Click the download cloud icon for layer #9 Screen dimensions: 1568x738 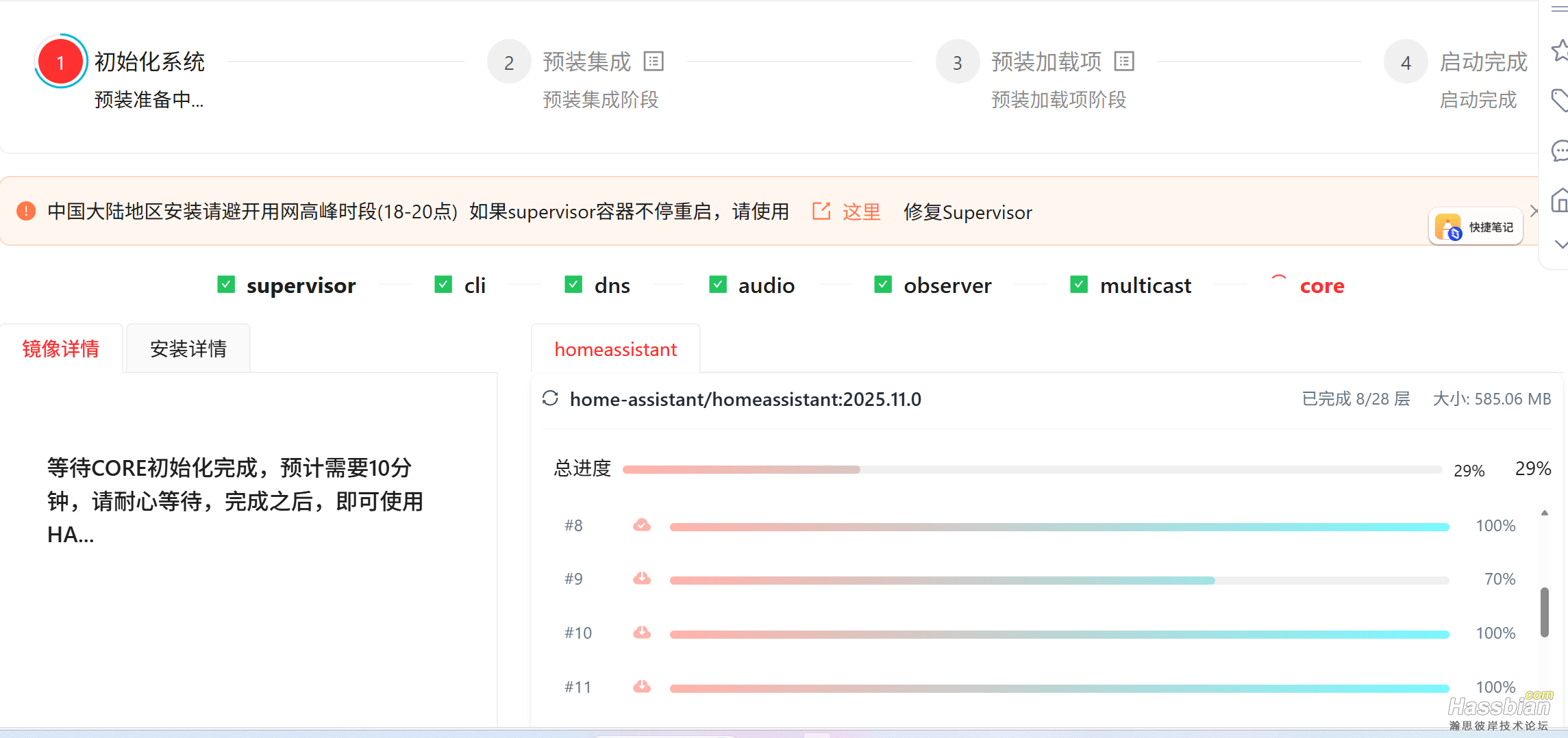[x=642, y=579]
